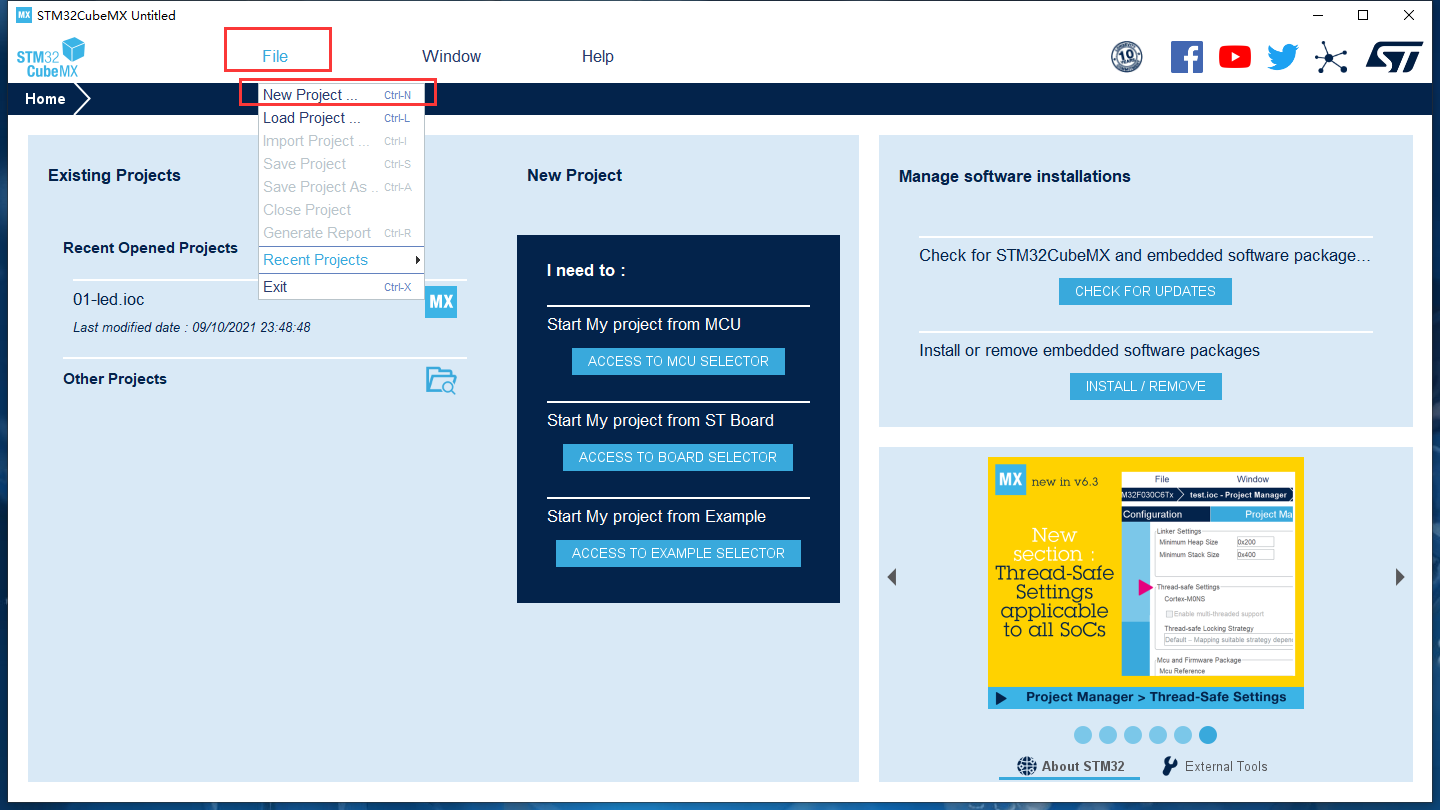1440x810 pixels.
Task: Click the Home breadcrumb
Action: (x=45, y=99)
